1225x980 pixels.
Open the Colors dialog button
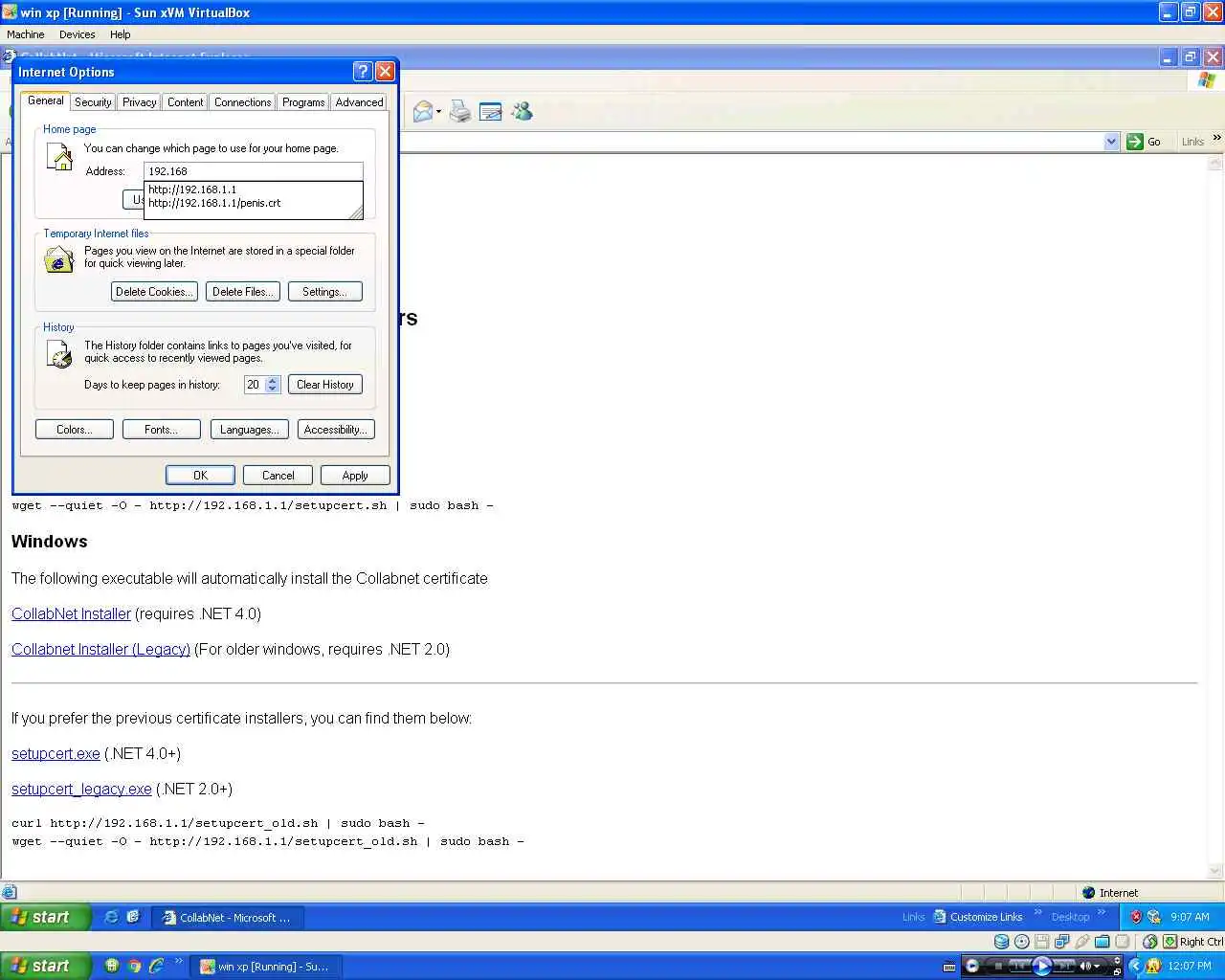pyautogui.click(x=74, y=430)
